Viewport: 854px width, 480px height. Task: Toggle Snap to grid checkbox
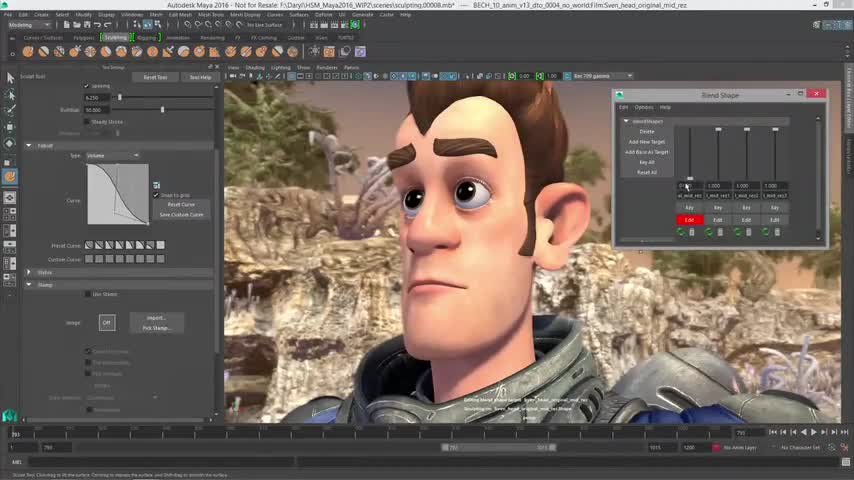[x=156, y=195]
